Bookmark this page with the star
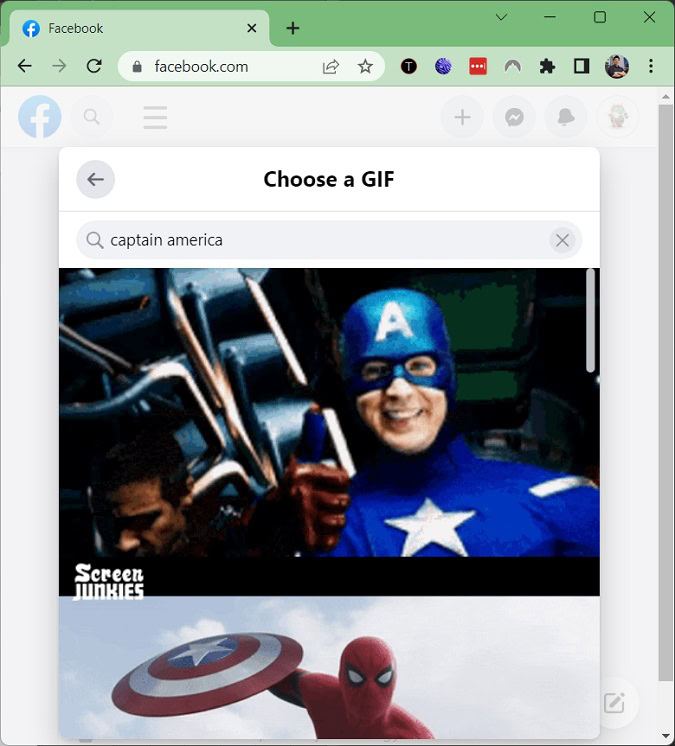Screen dimensions: 675x746 pos(365,67)
